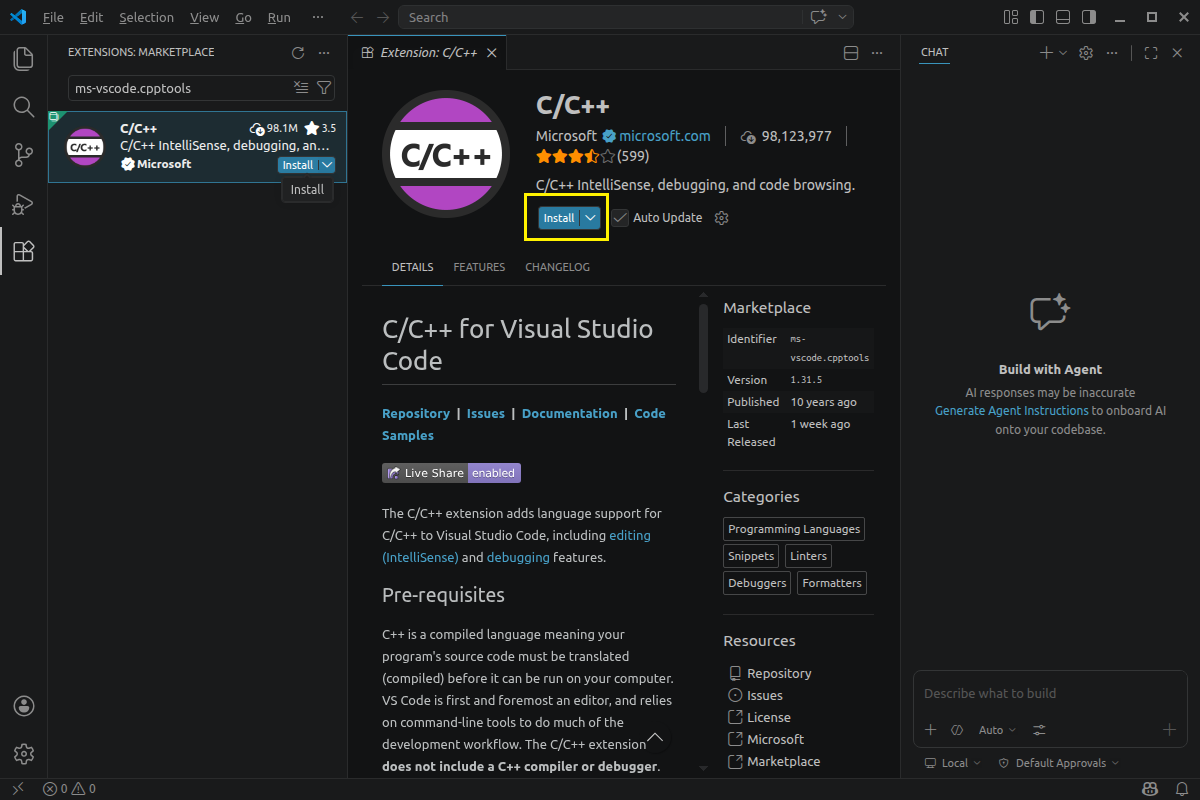Open the Auto model picker dropdown
1200x800 pixels.
coord(997,730)
